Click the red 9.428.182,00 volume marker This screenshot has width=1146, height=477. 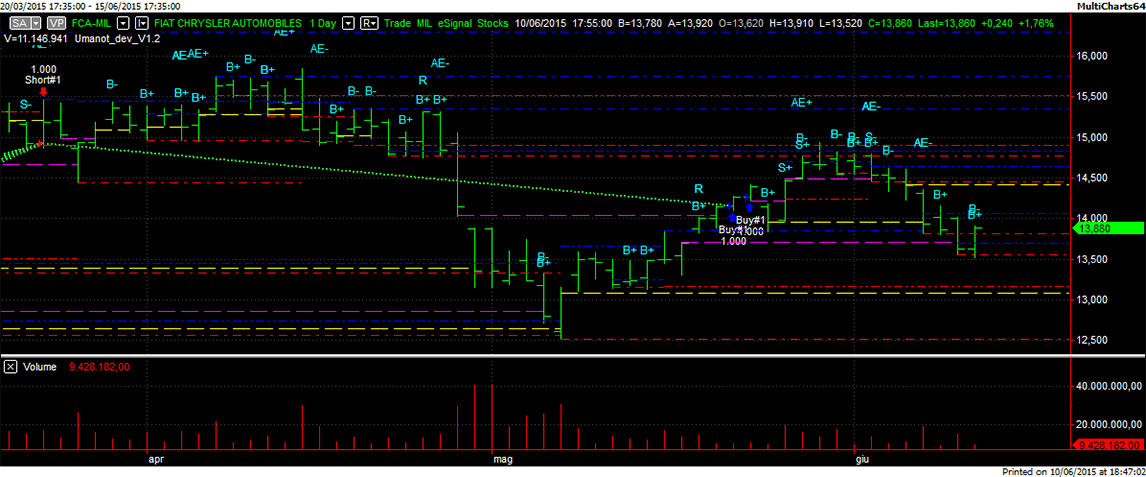(1106, 445)
